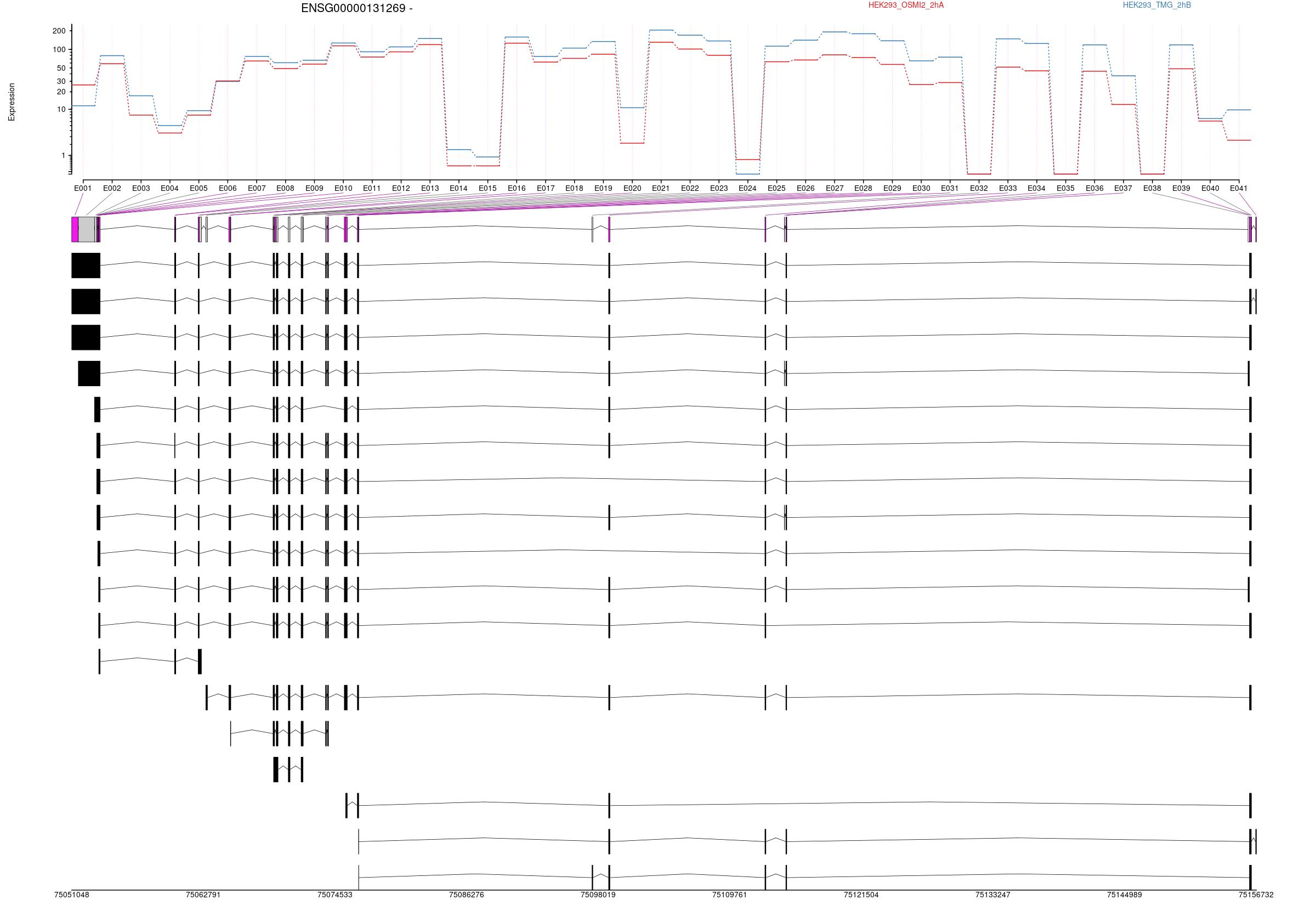Click exon label E008
The image size is (1316, 905).
(x=285, y=188)
